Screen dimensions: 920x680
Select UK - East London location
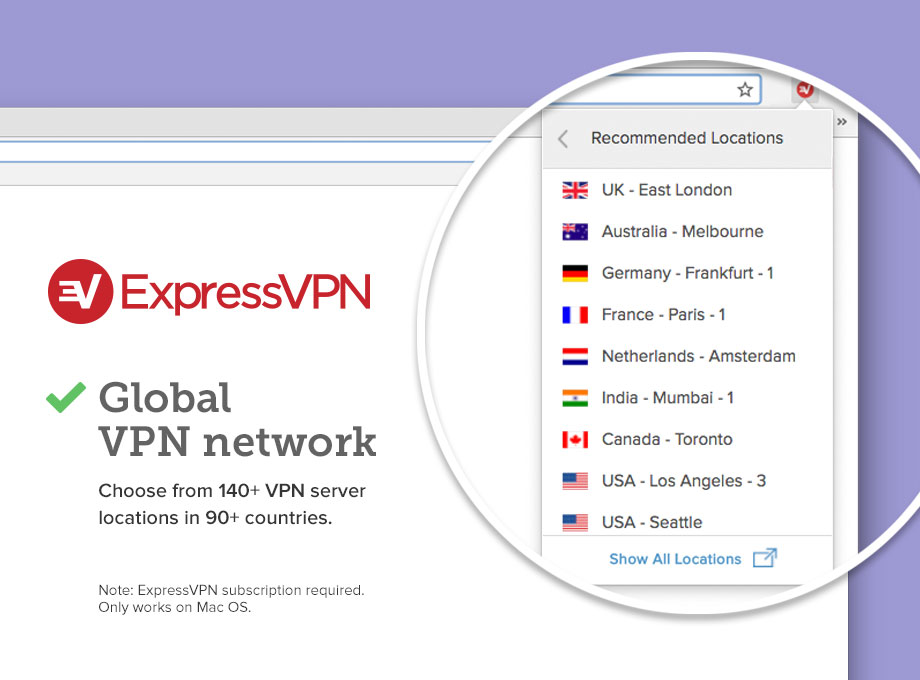(688, 190)
